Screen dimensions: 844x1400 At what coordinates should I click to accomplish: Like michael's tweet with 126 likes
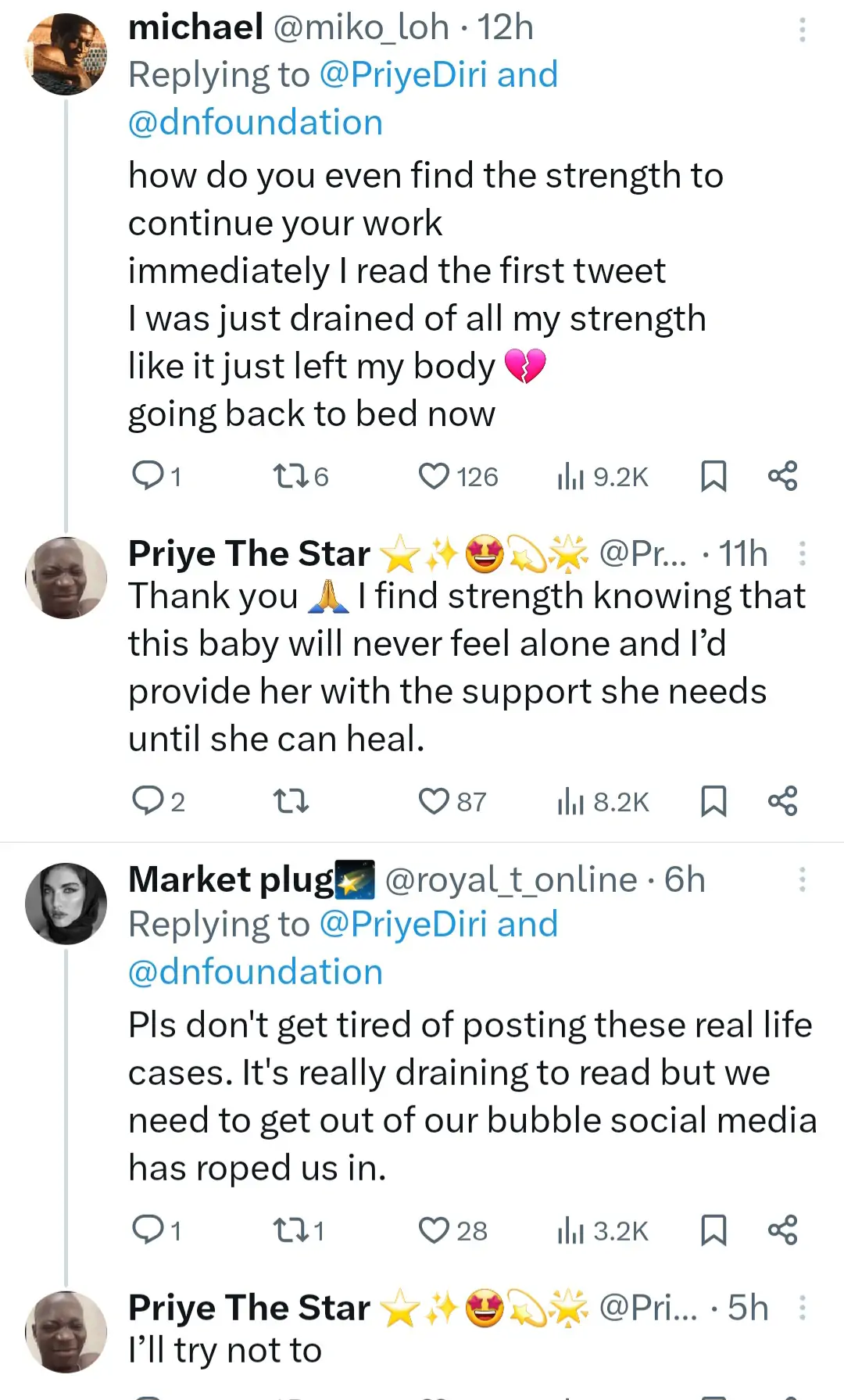click(434, 476)
